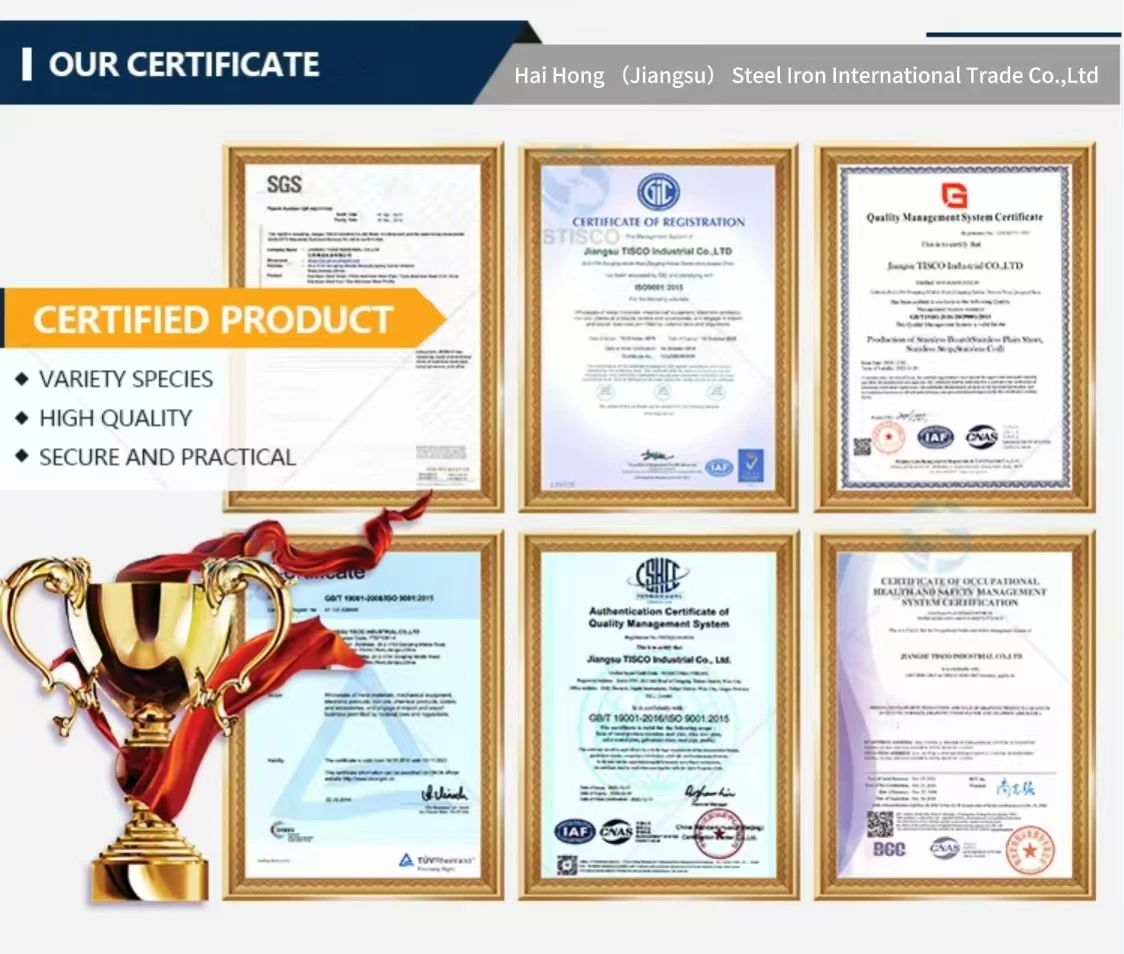
Task: Open the TÜVRheinland certificate image
Action: tap(363, 715)
